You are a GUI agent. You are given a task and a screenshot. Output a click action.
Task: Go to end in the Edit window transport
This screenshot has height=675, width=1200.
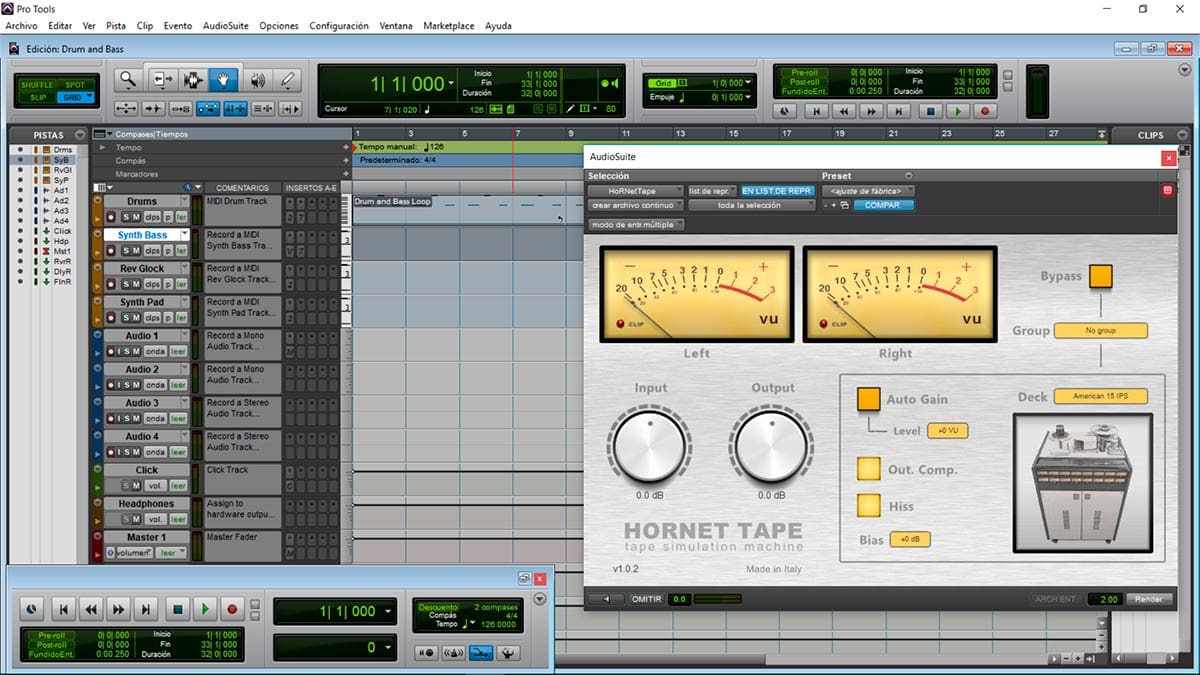tap(899, 111)
